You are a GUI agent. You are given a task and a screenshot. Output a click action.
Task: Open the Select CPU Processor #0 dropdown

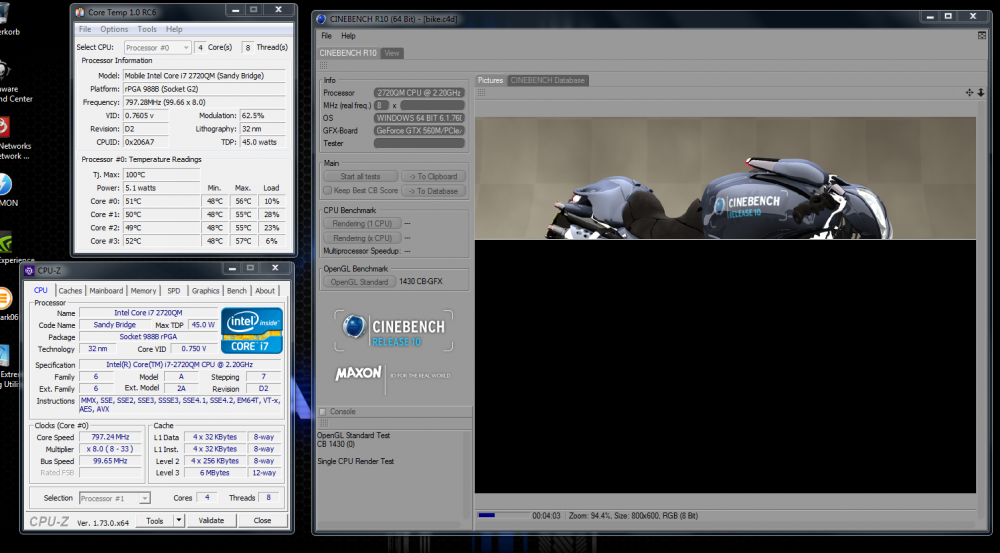[x=156, y=47]
